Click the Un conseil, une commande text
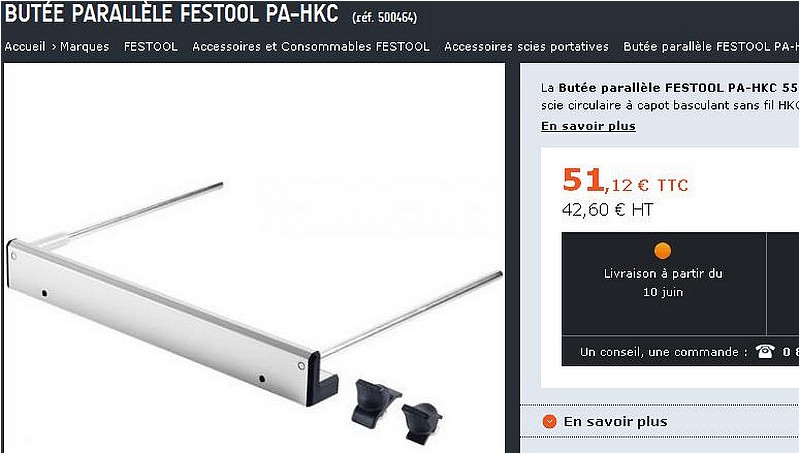 tap(659, 351)
